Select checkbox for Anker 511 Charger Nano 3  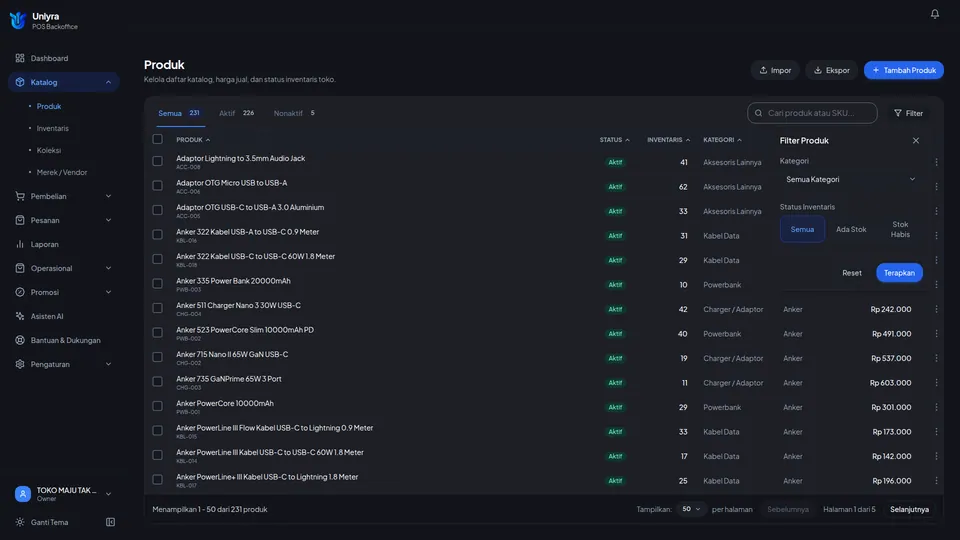[x=157, y=308]
